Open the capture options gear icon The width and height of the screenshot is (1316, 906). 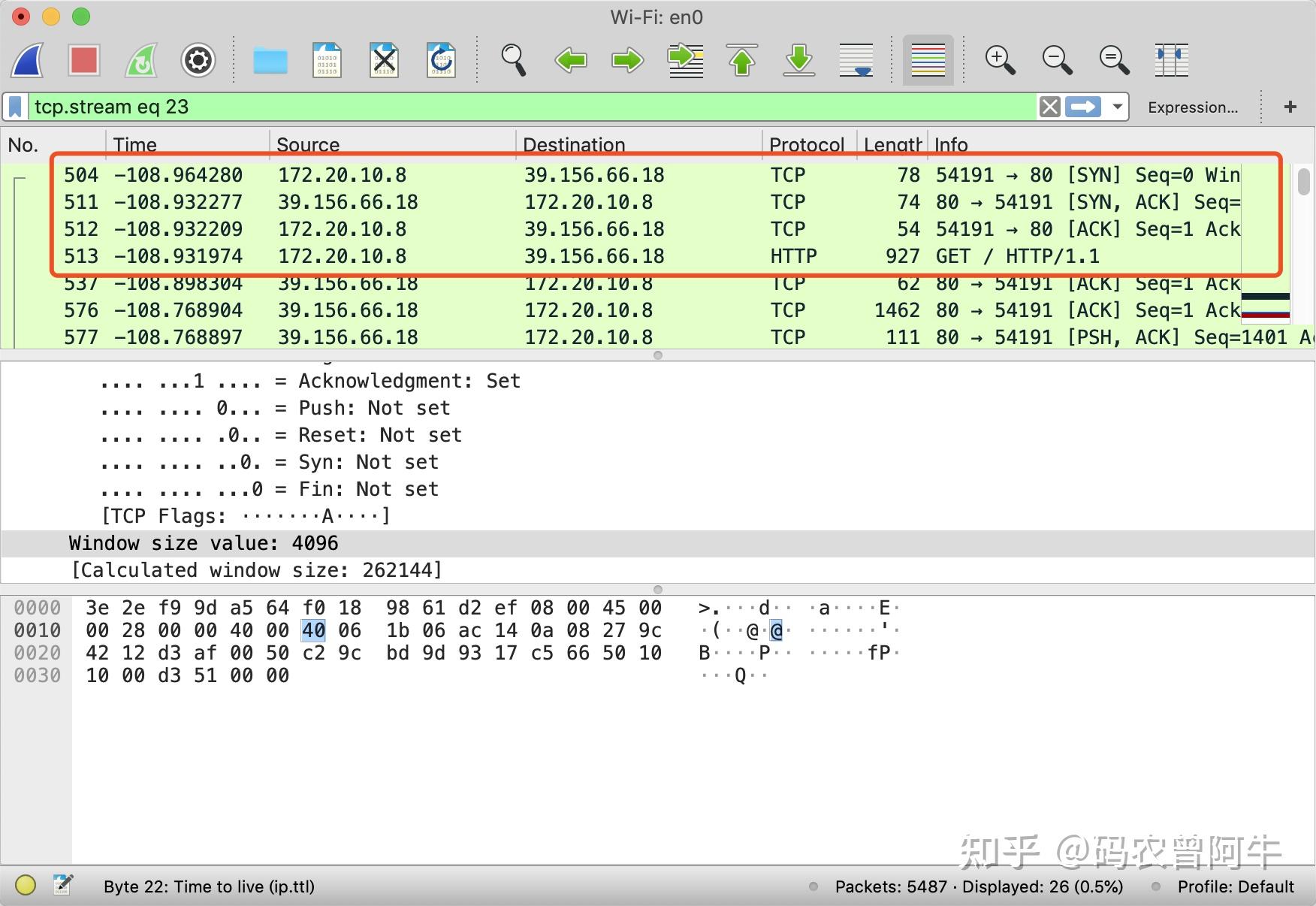[198, 60]
